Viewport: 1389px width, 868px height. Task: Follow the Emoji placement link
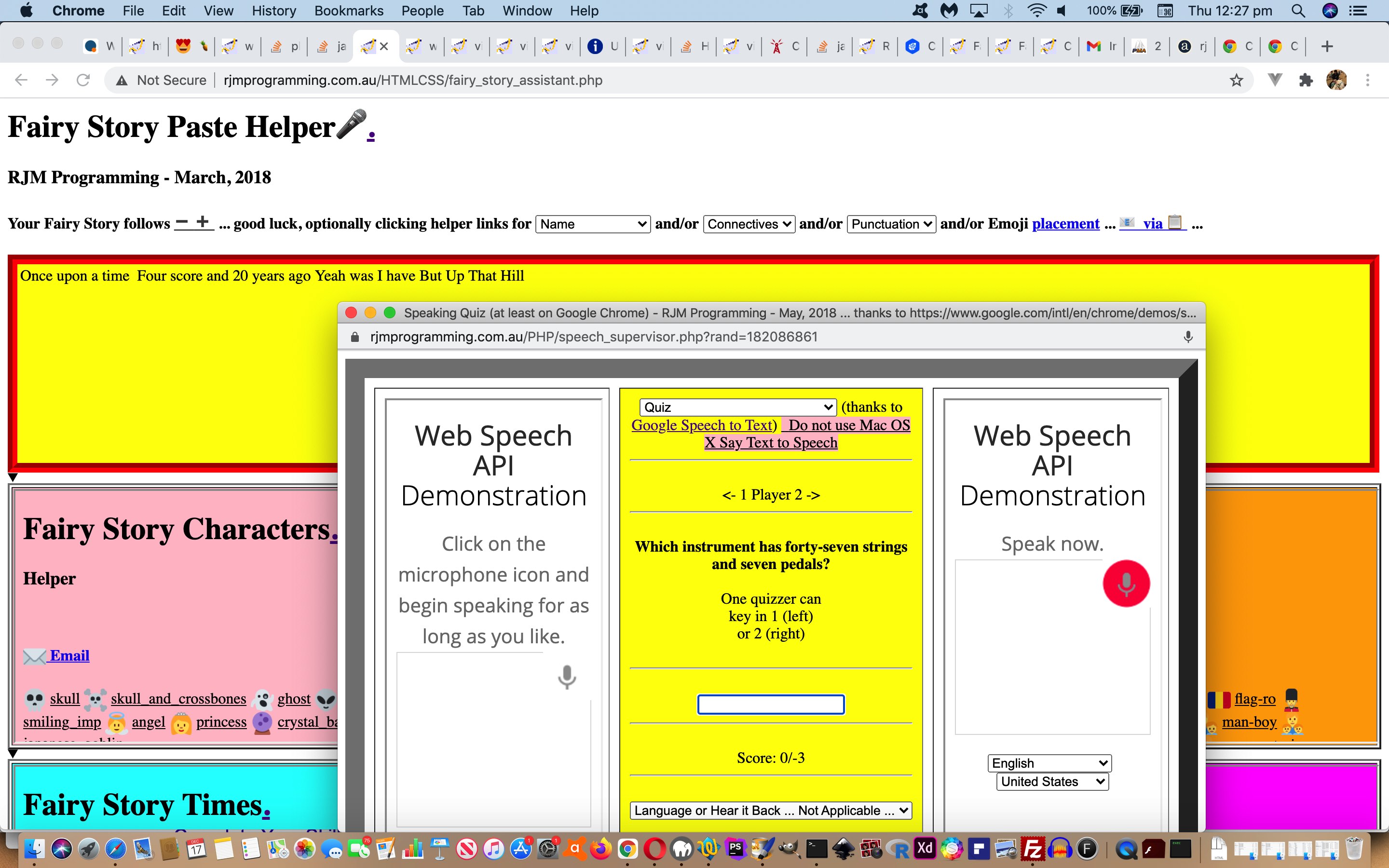(1065, 223)
